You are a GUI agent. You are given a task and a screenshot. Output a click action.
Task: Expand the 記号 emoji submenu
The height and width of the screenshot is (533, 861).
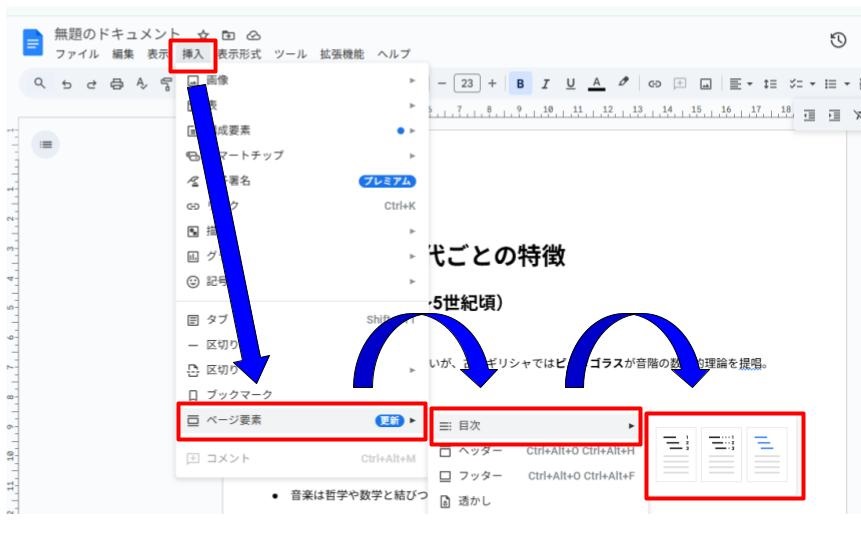(x=302, y=282)
